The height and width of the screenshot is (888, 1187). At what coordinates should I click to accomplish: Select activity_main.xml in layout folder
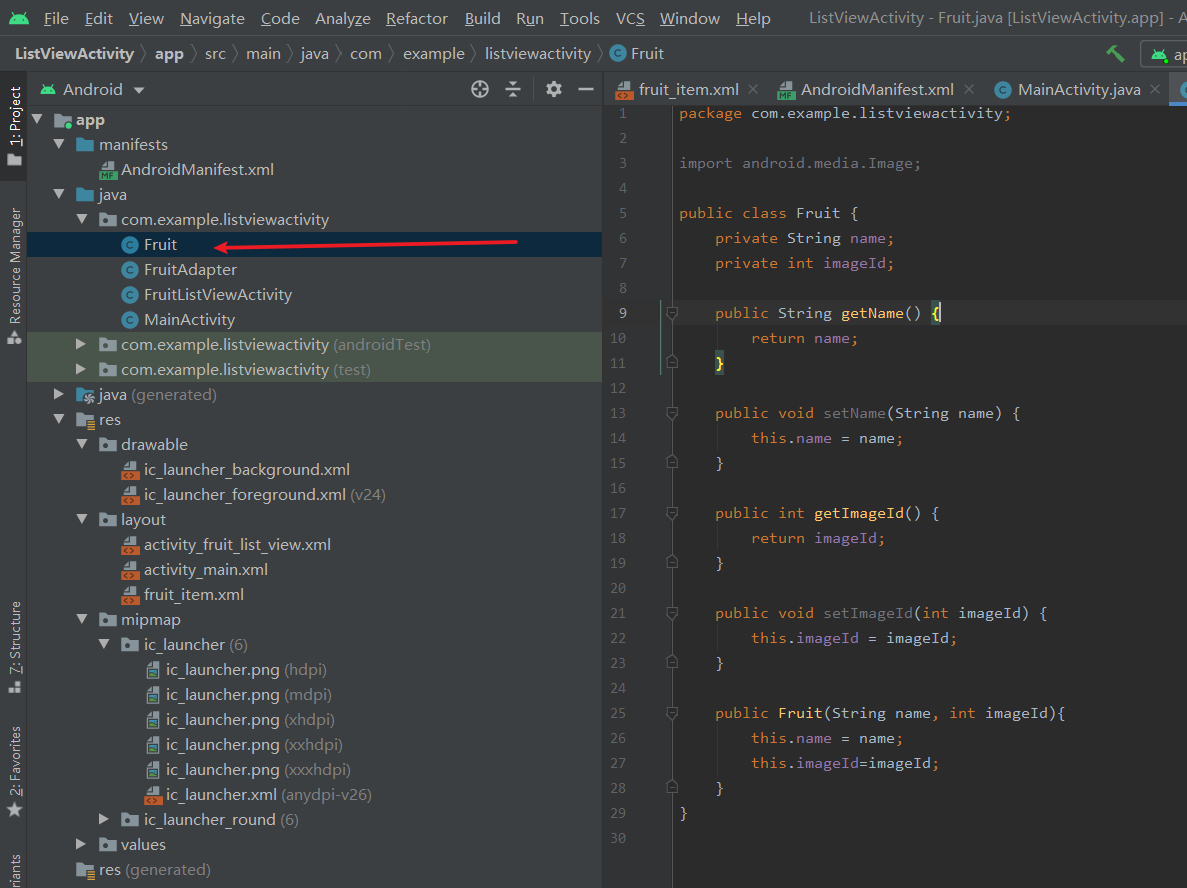(206, 569)
